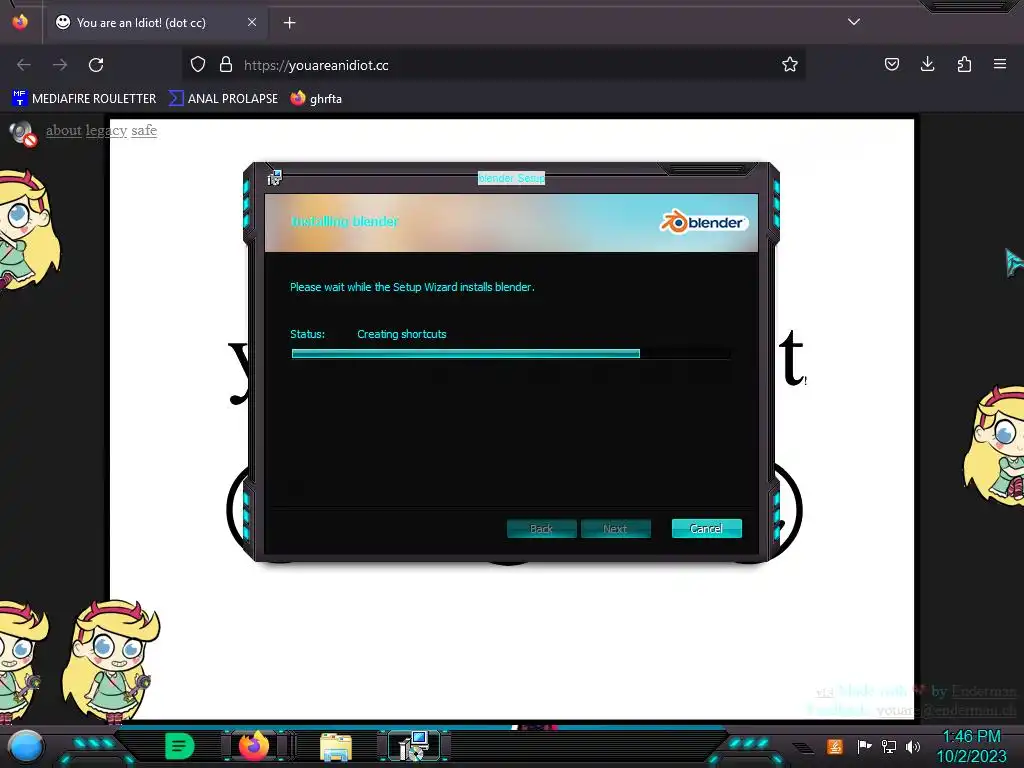Close the 'You are an Idiot!' tab
The height and width of the screenshot is (768, 1024).
pyautogui.click(x=251, y=22)
